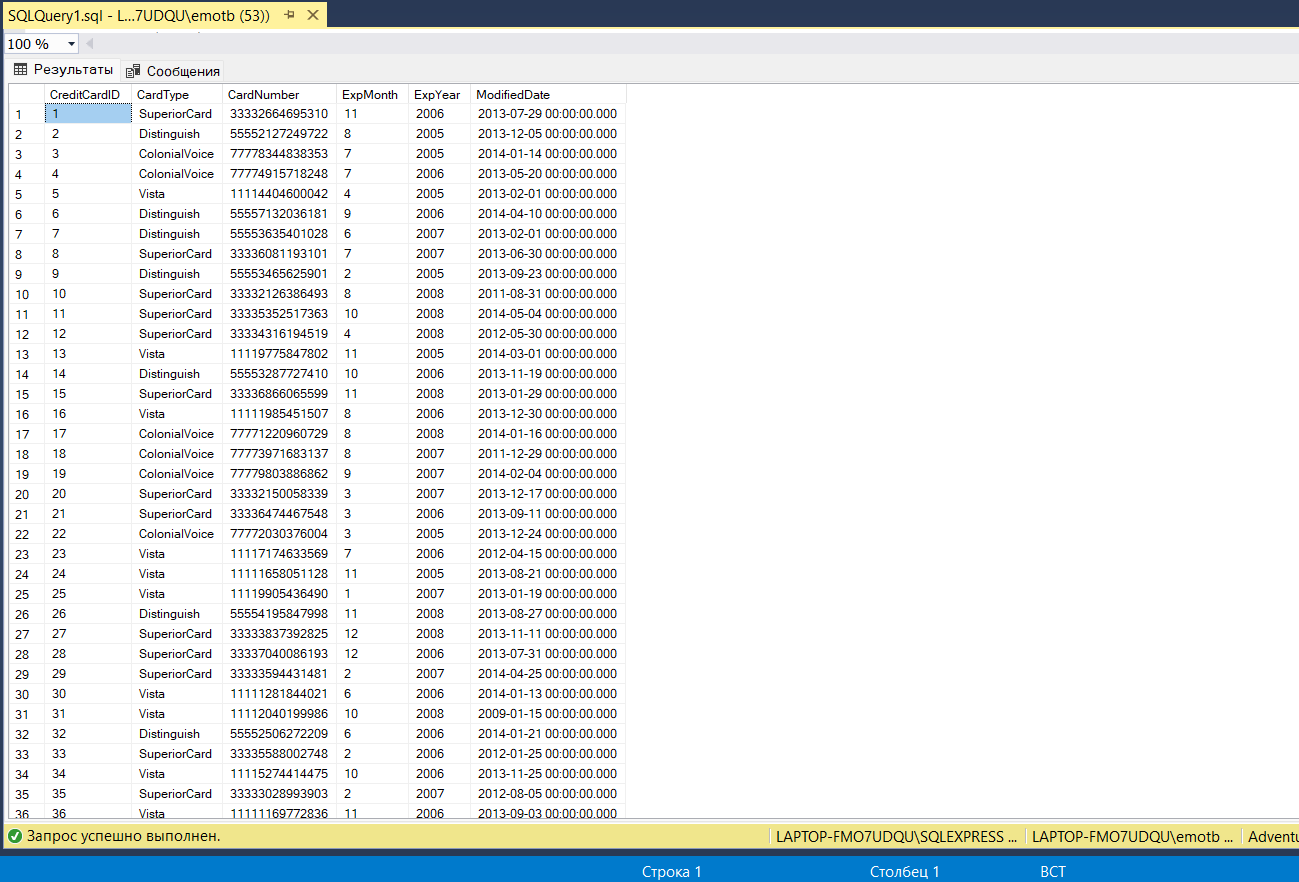
Task: Click the 'ВСТ' insert mode indicator
Action: (x=1053, y=871)
